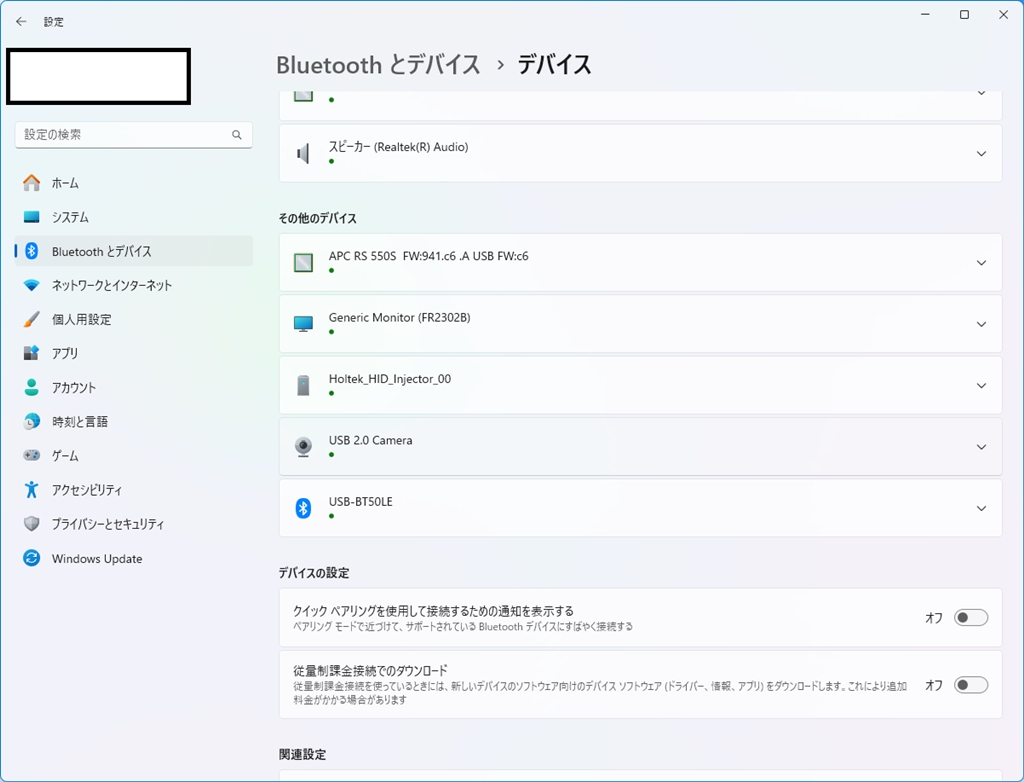Expand the APC RS 550S device entry
The height and width of the screenshot is (782, 1024).
[x=981, y=263]
